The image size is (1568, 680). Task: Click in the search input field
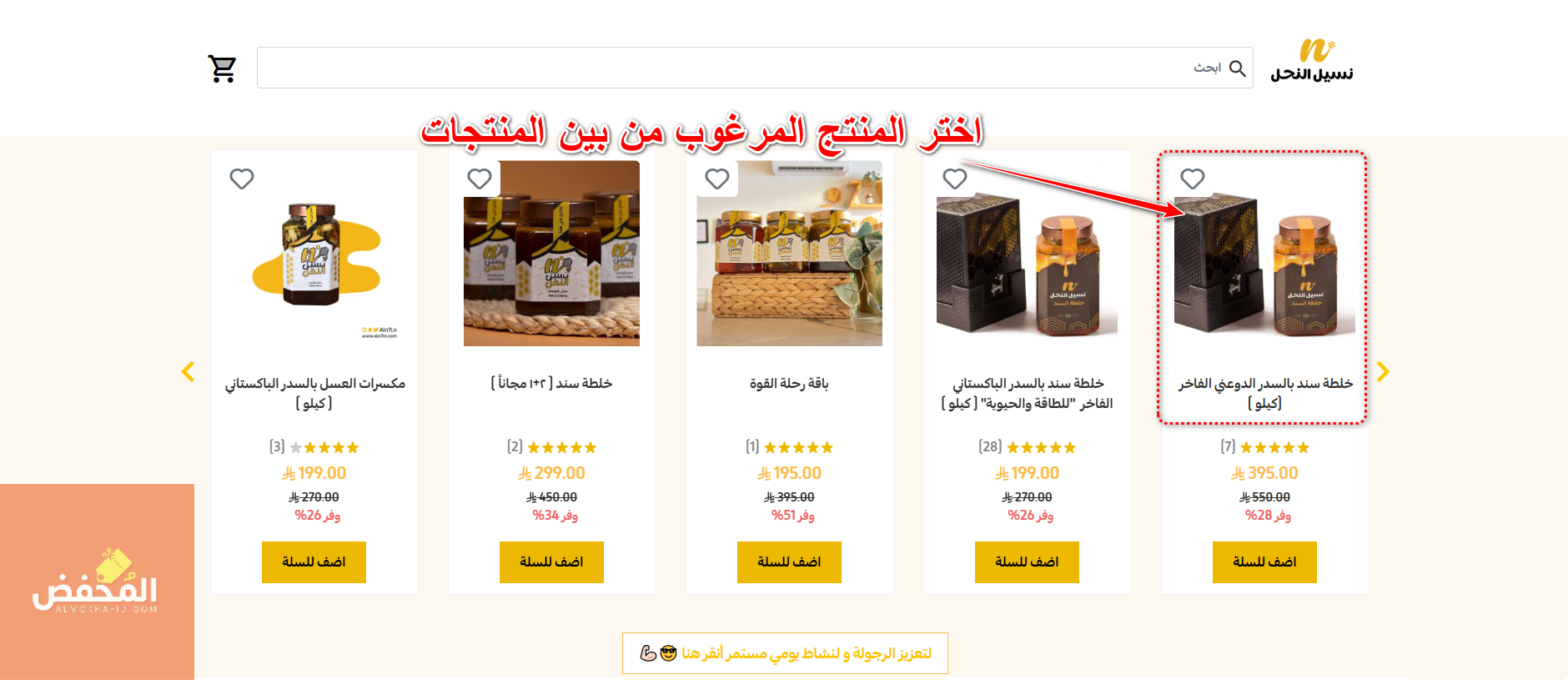point(755,68)
